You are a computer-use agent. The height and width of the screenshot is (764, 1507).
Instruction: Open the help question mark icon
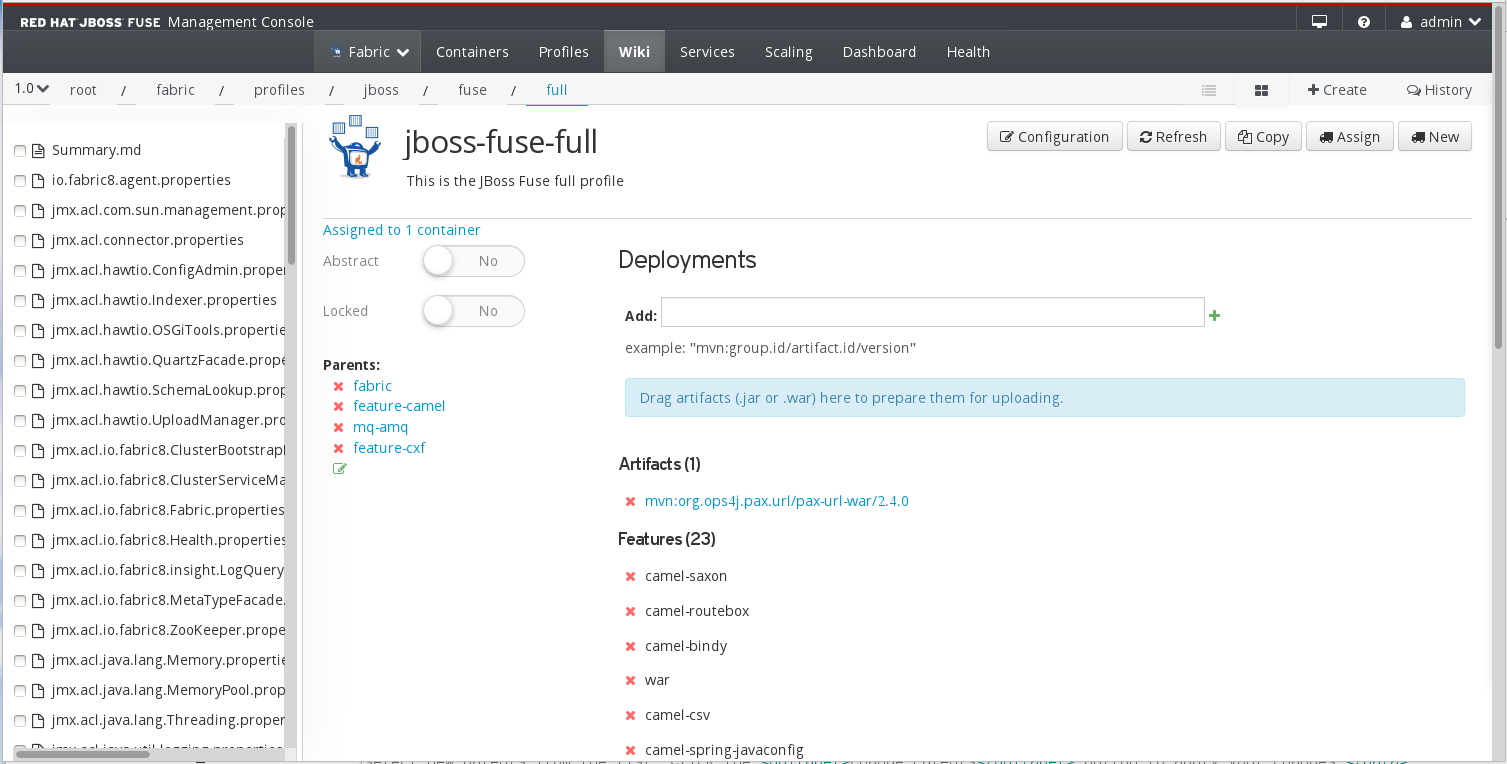(1364, 22)
